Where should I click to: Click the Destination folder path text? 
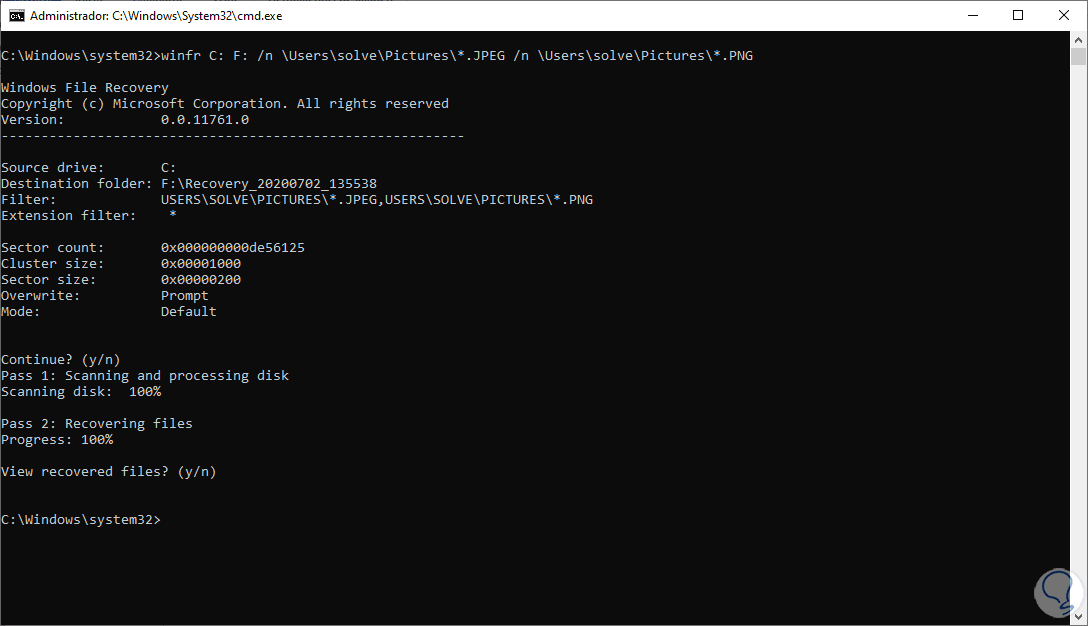pyautogui.click(x=268, y=184)
